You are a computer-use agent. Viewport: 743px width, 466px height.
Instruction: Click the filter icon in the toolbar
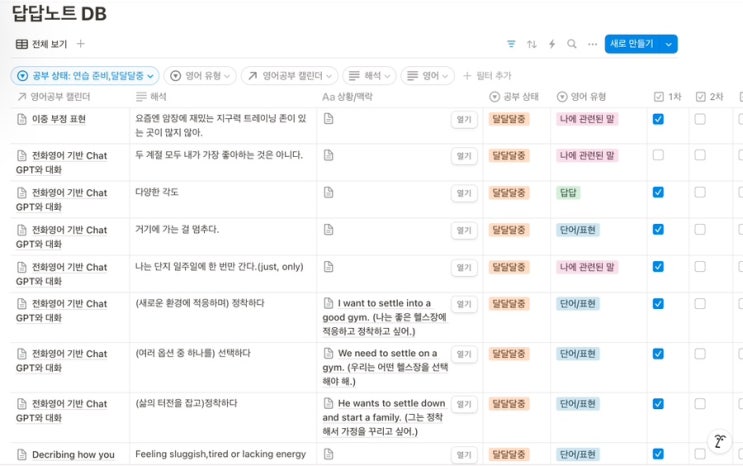(511, 44)
